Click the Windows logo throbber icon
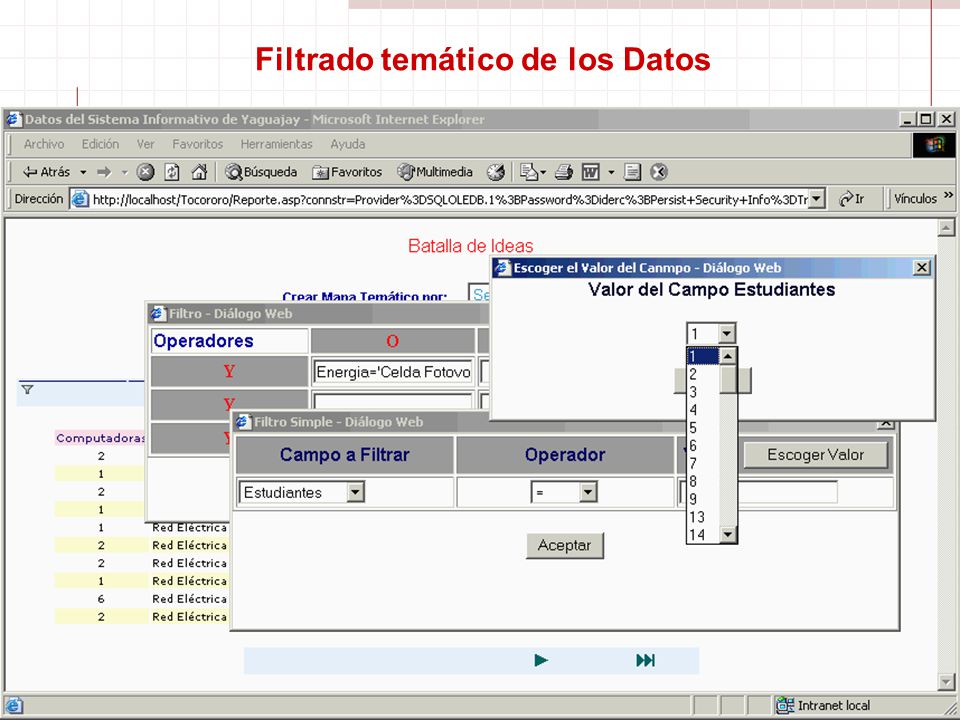Image resolution: width=960 pixels, height=720 pixels. 934,144
